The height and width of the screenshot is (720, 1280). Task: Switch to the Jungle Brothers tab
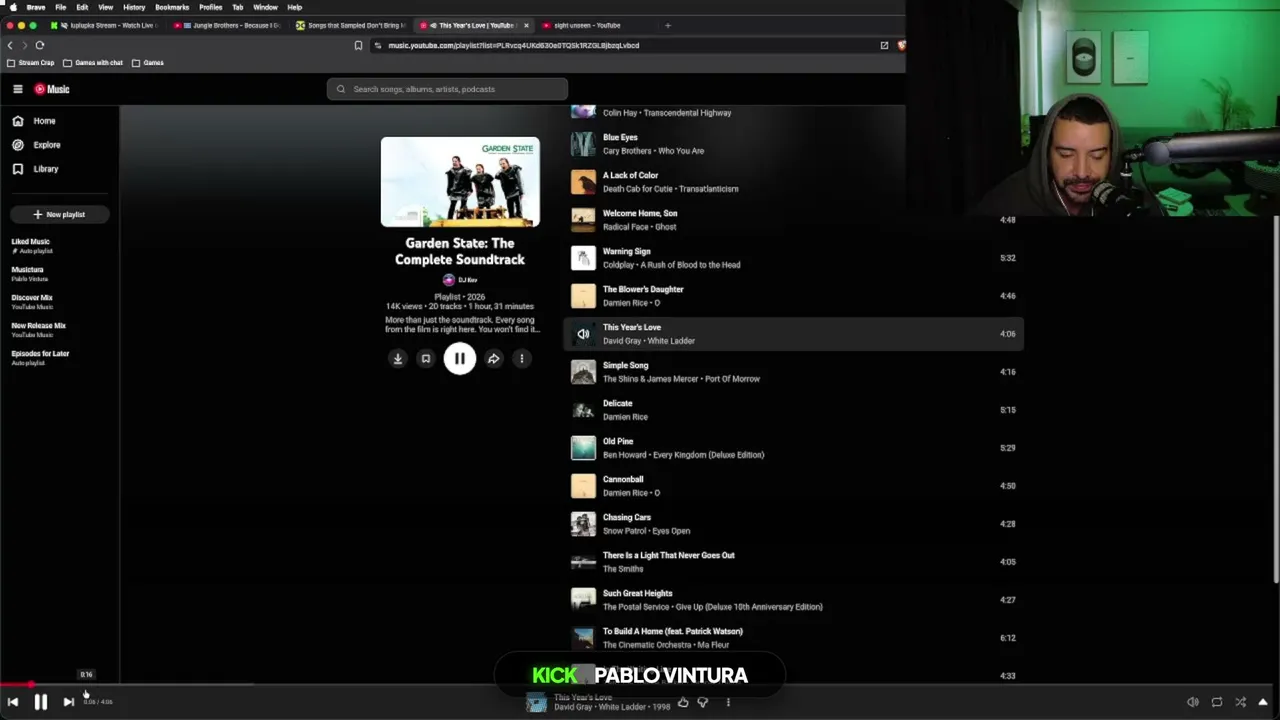231,25
